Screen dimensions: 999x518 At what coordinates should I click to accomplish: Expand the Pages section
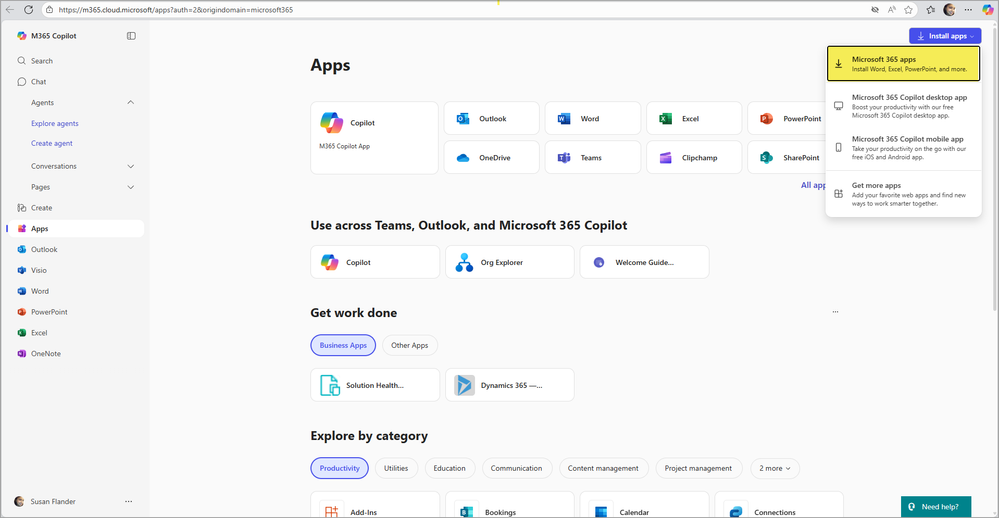click(x=131, y=187)
